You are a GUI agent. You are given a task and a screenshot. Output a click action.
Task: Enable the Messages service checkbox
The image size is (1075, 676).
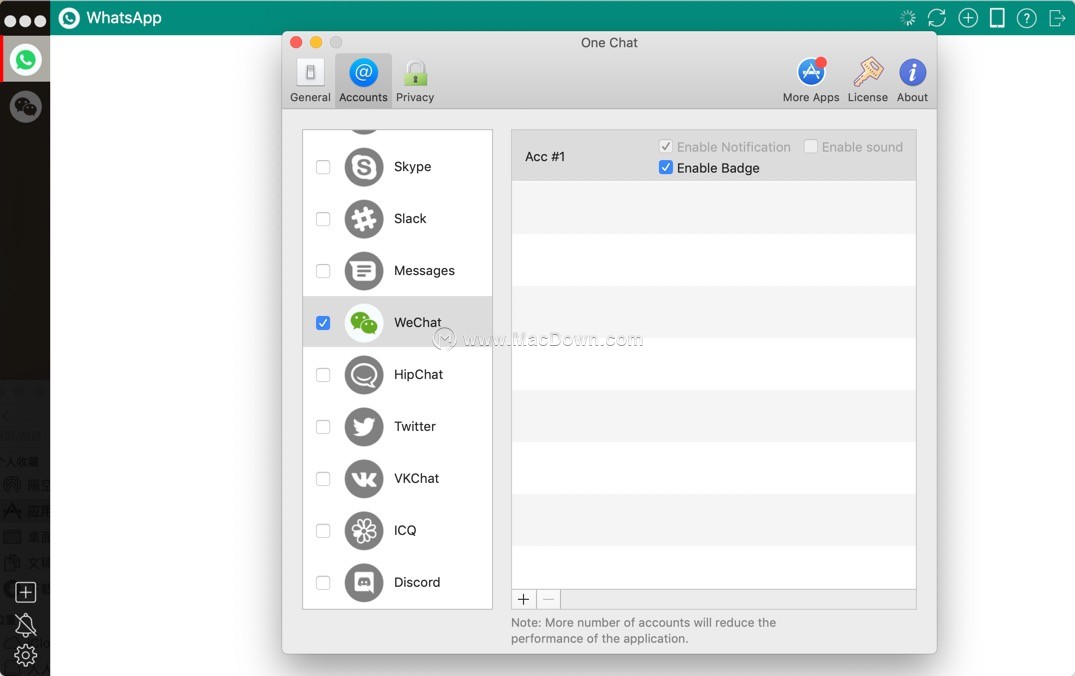coord(323,271)
